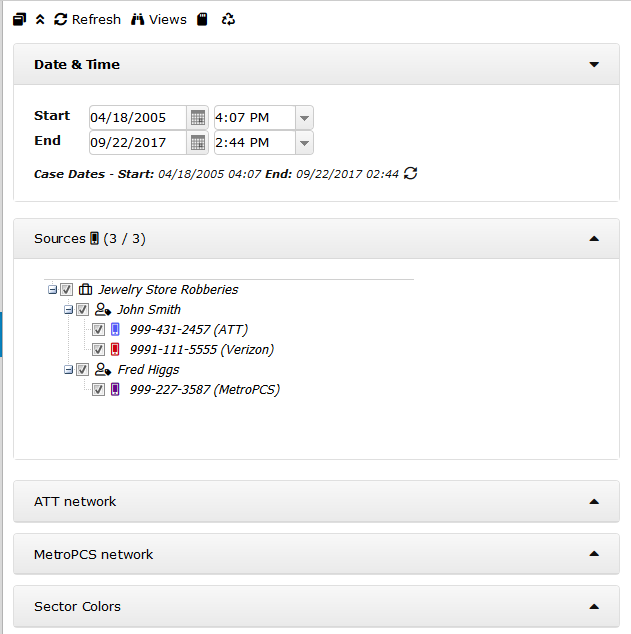Open the End date calendar picker

[x=198, y=143]
